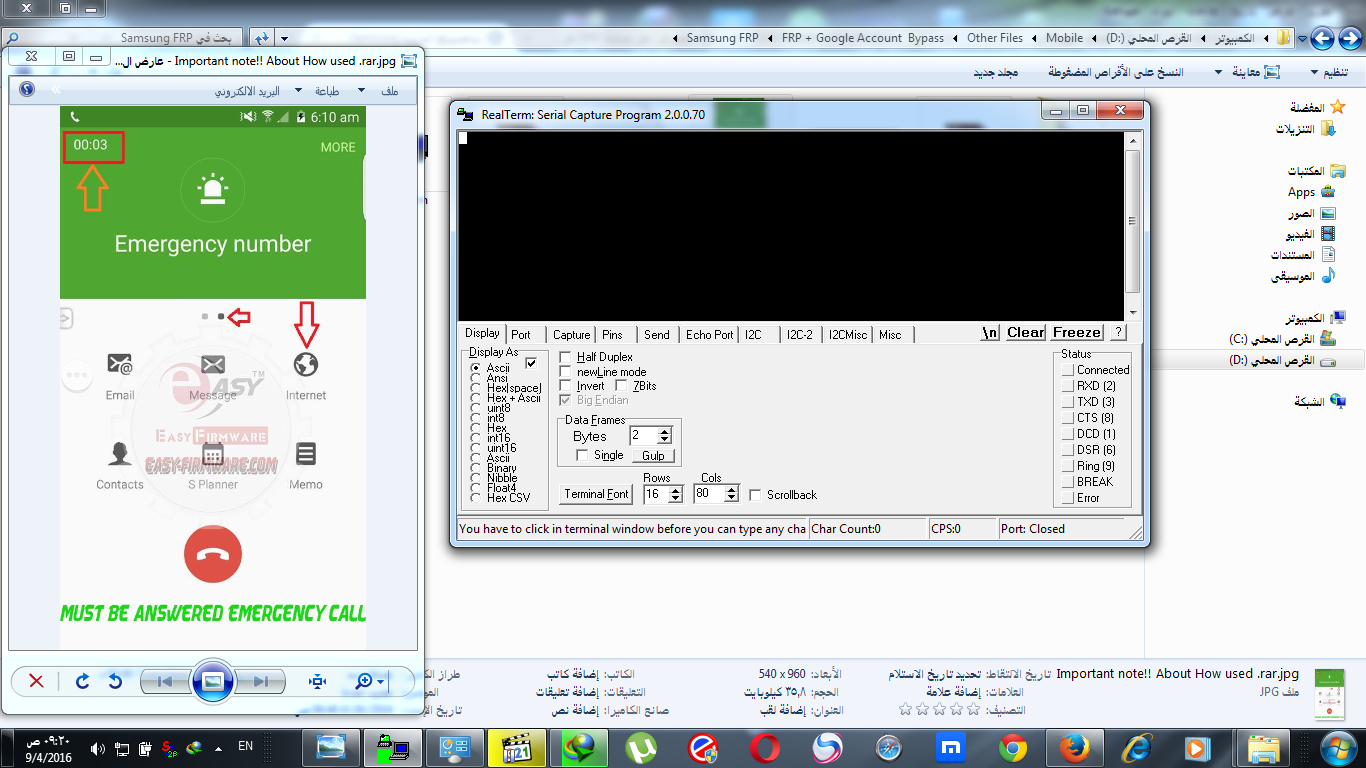Click the Gulp button under Data Frames
1366x768 pixels.
click(653, 455)
